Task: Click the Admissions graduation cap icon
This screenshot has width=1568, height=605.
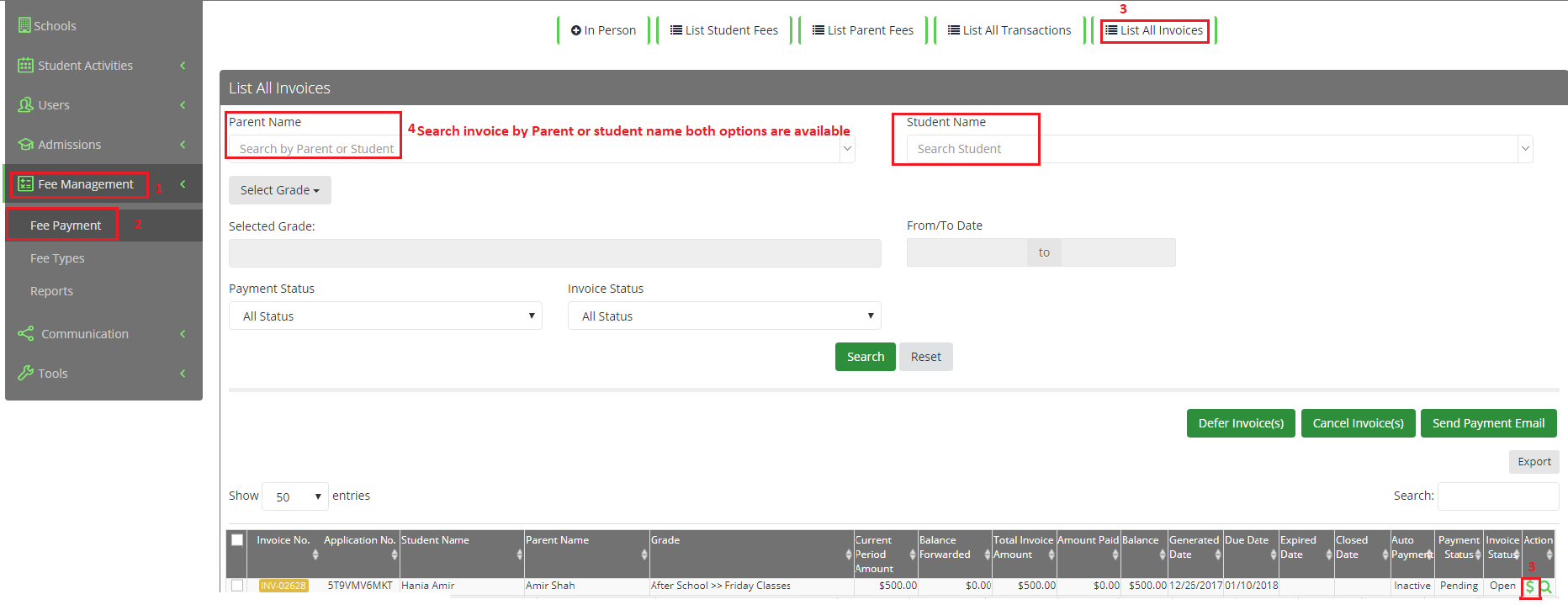Action: point(25,144)
